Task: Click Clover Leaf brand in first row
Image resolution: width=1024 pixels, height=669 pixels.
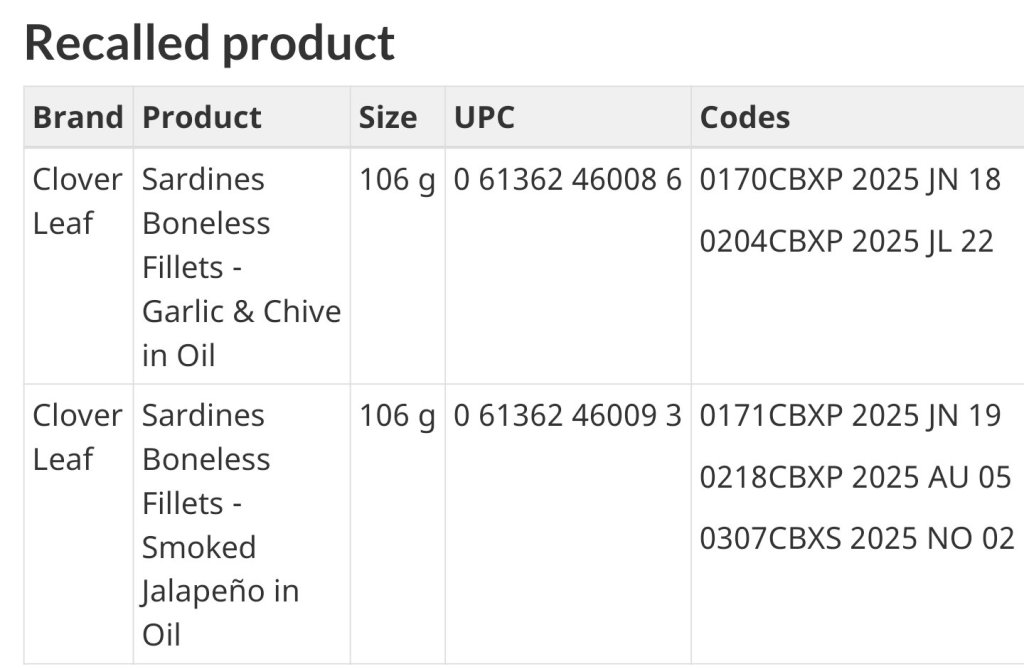Action: [x=77, y=201]
